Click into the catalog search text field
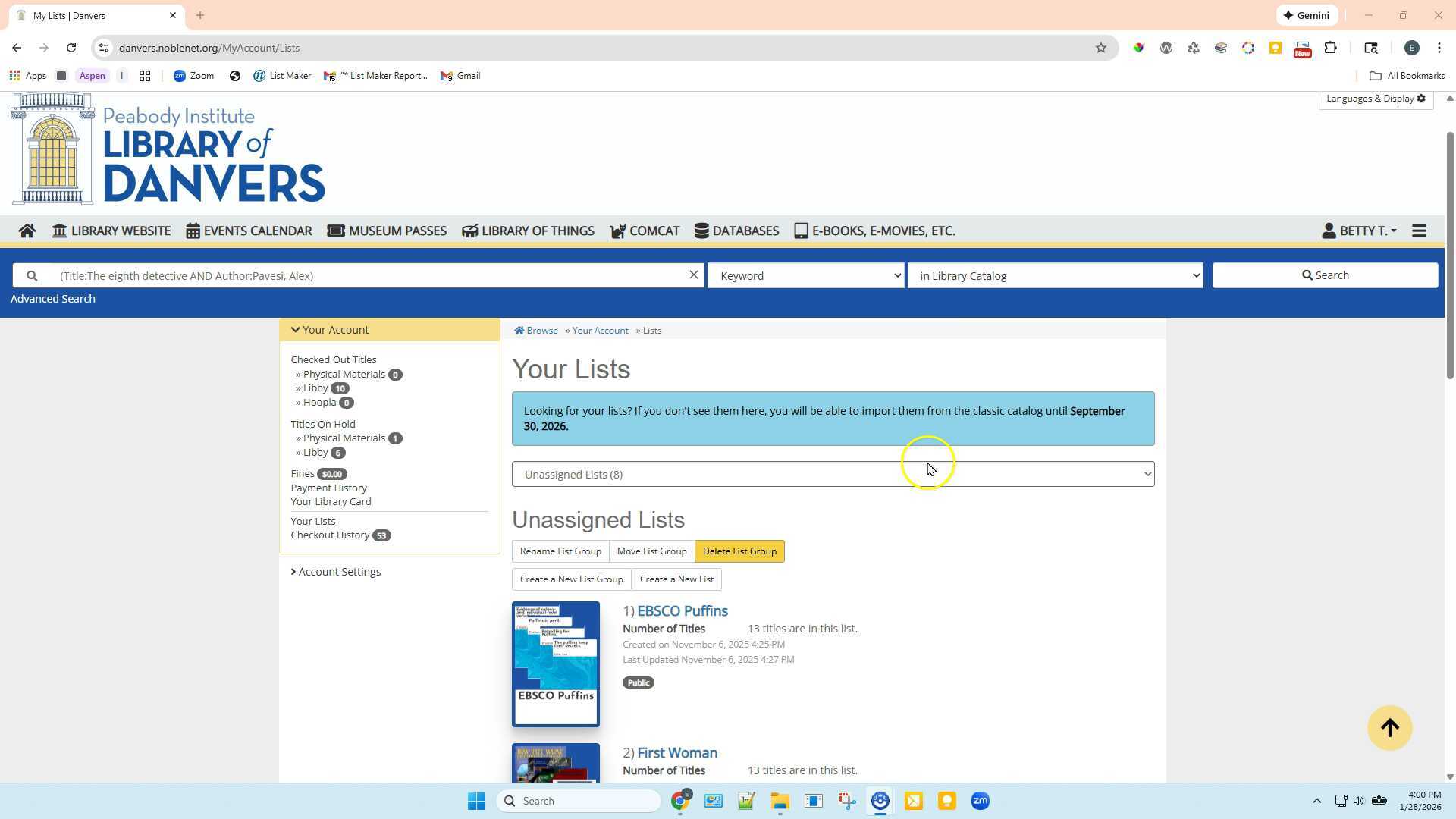 368,275
